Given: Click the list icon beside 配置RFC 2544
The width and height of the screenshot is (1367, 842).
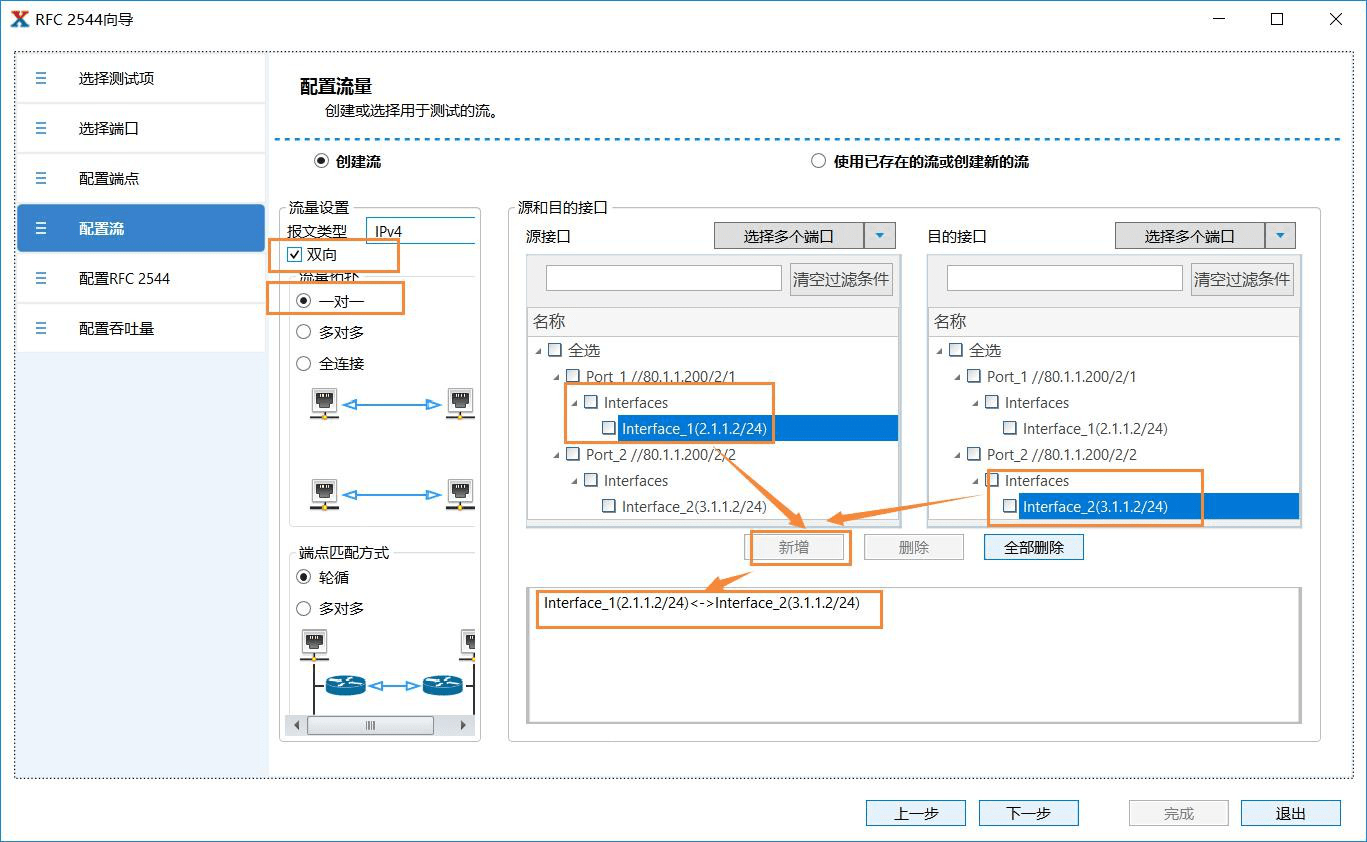Looking at the screenshot, I should (40, 278).
